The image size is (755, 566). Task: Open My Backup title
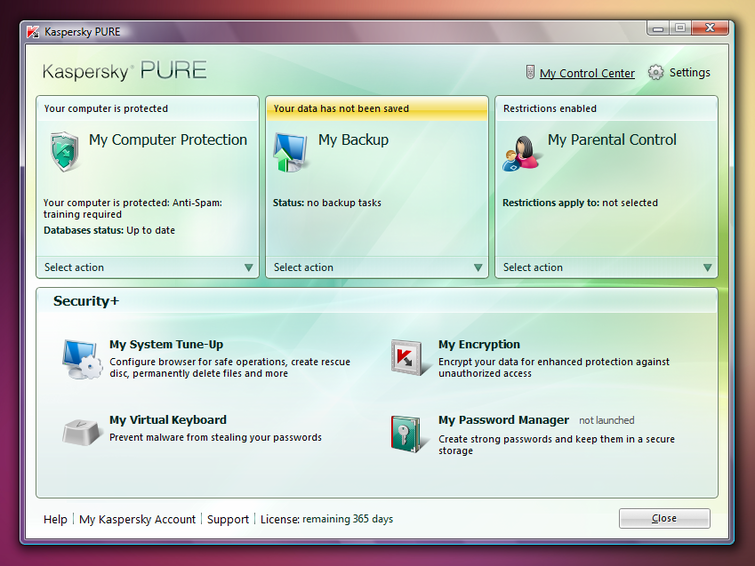tap(353, 140)
